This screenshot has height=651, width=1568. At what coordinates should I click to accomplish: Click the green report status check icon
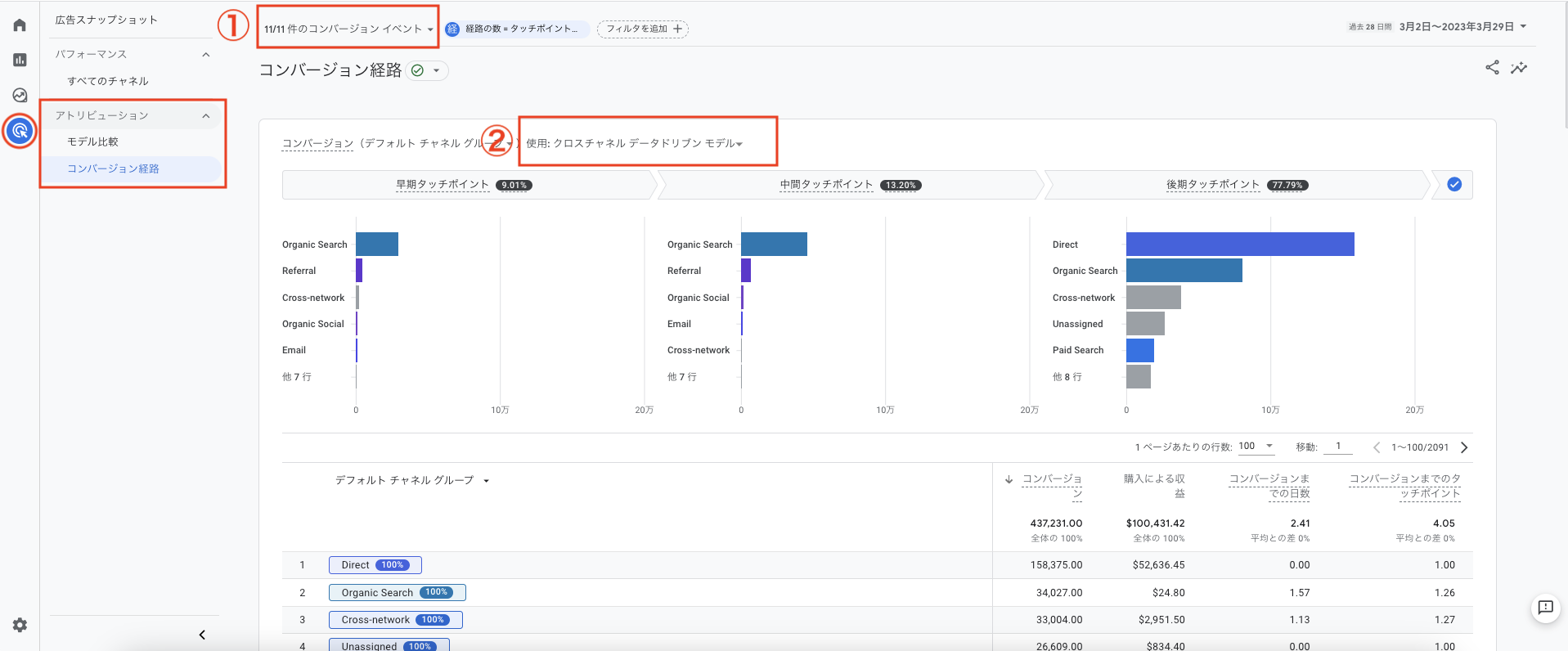(417, 70)
